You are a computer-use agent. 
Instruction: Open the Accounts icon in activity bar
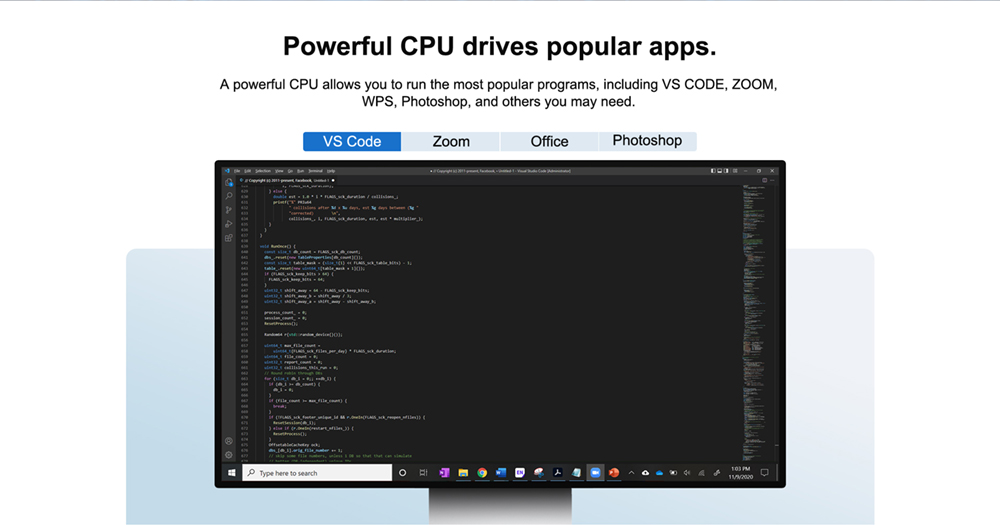(x=229, y=441)
